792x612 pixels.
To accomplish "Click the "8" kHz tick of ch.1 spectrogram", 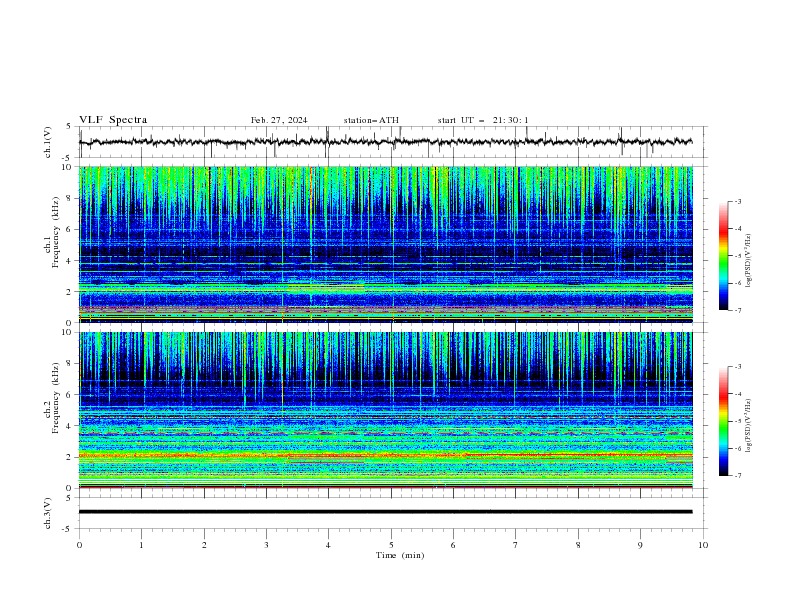I will [x=70, y=198].
